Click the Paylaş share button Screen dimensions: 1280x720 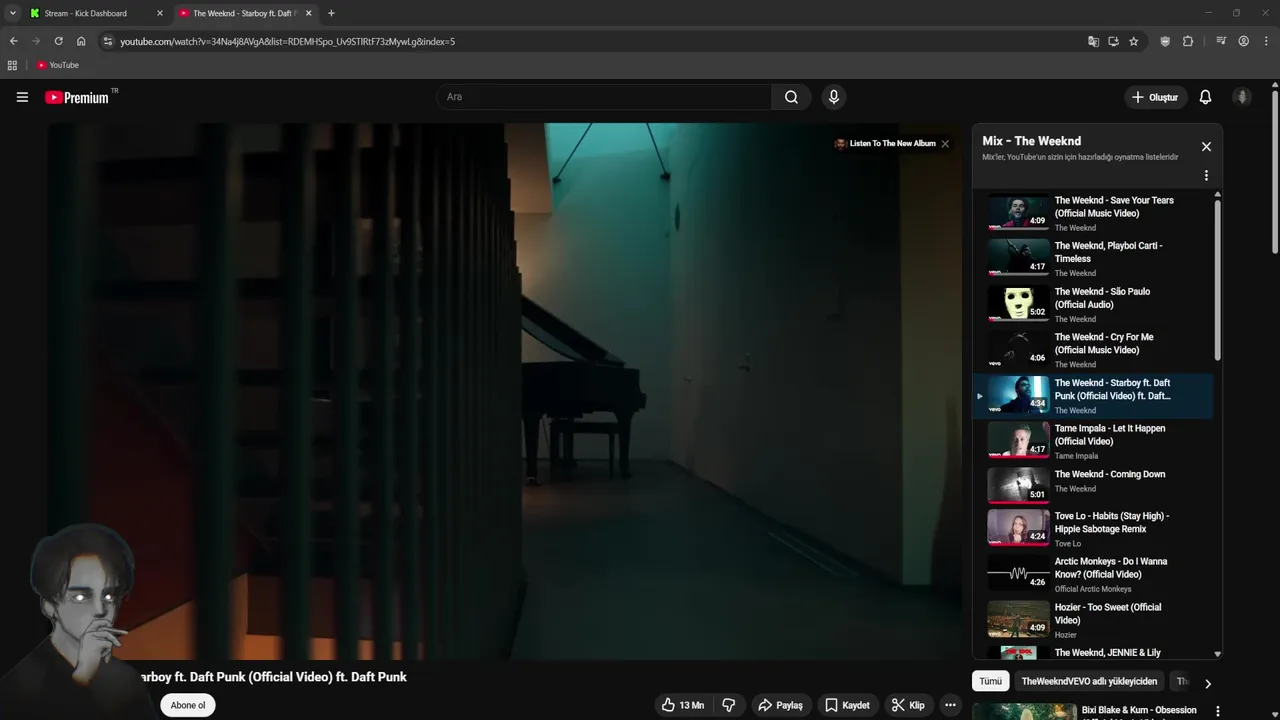point(780,705)
